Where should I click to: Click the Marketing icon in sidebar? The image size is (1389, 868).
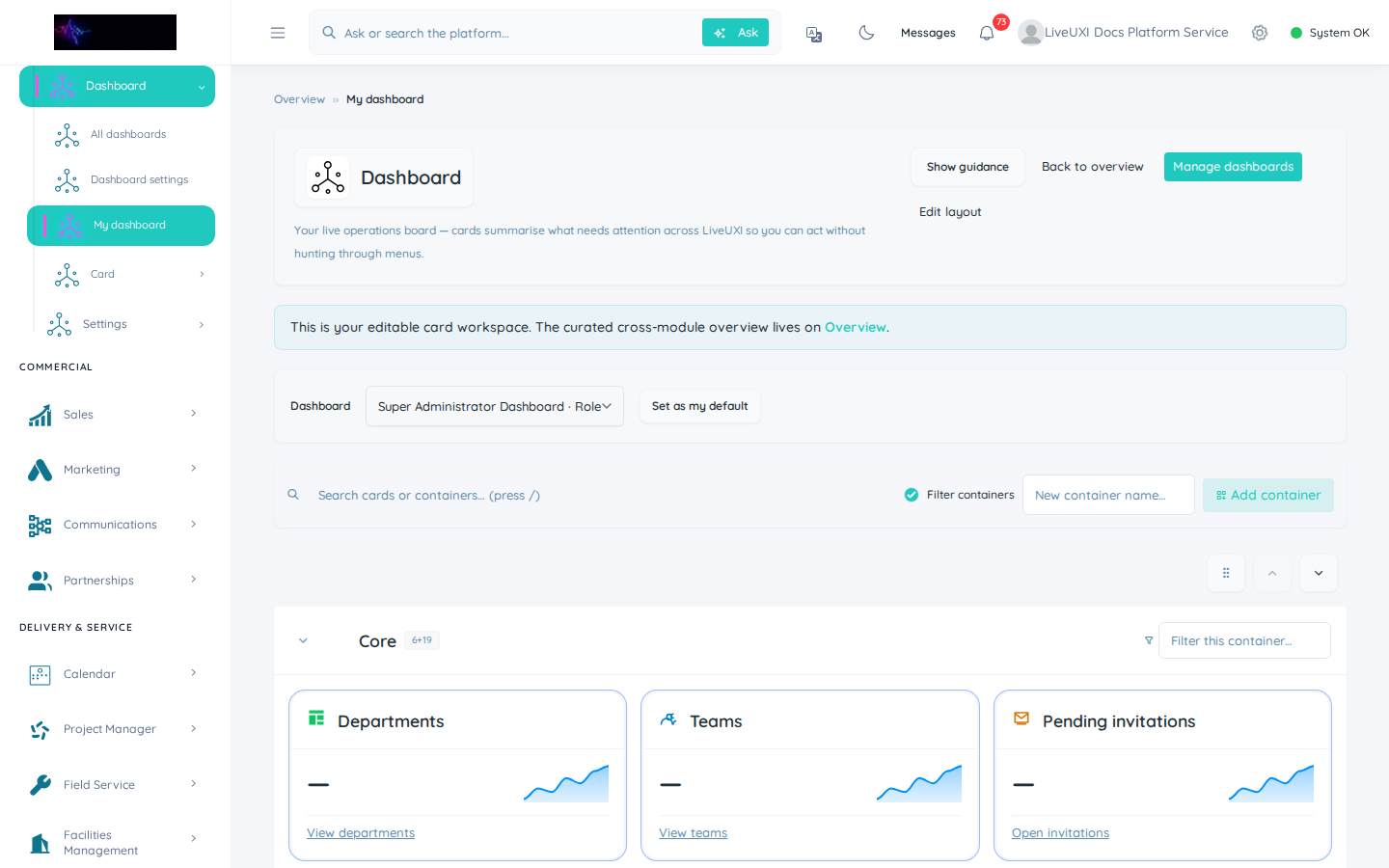(40, 470)
